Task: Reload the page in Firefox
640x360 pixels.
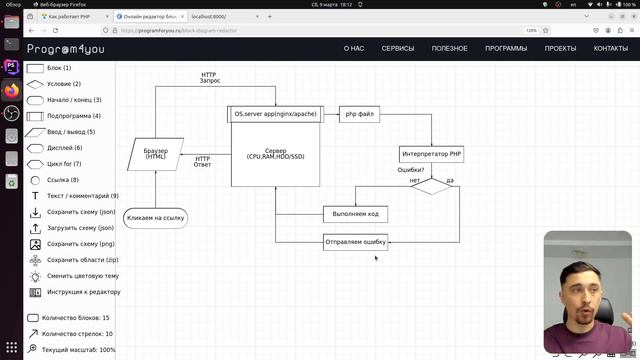Action: pos(56,31)
